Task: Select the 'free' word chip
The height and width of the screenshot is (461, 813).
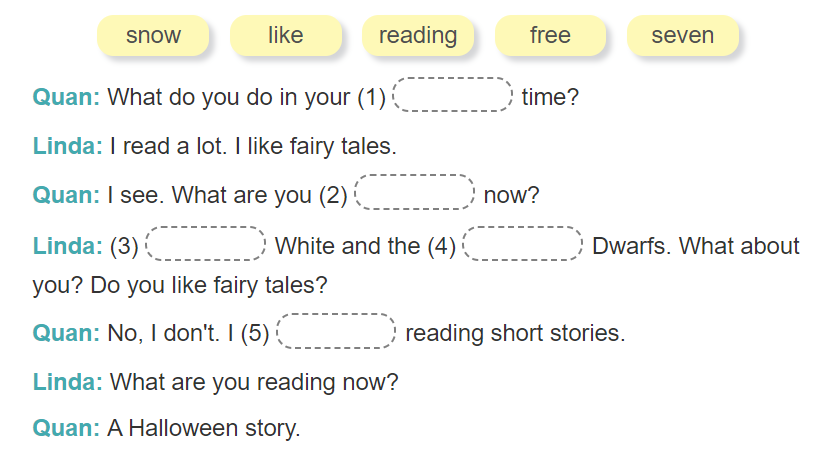Action: point(550,36)
